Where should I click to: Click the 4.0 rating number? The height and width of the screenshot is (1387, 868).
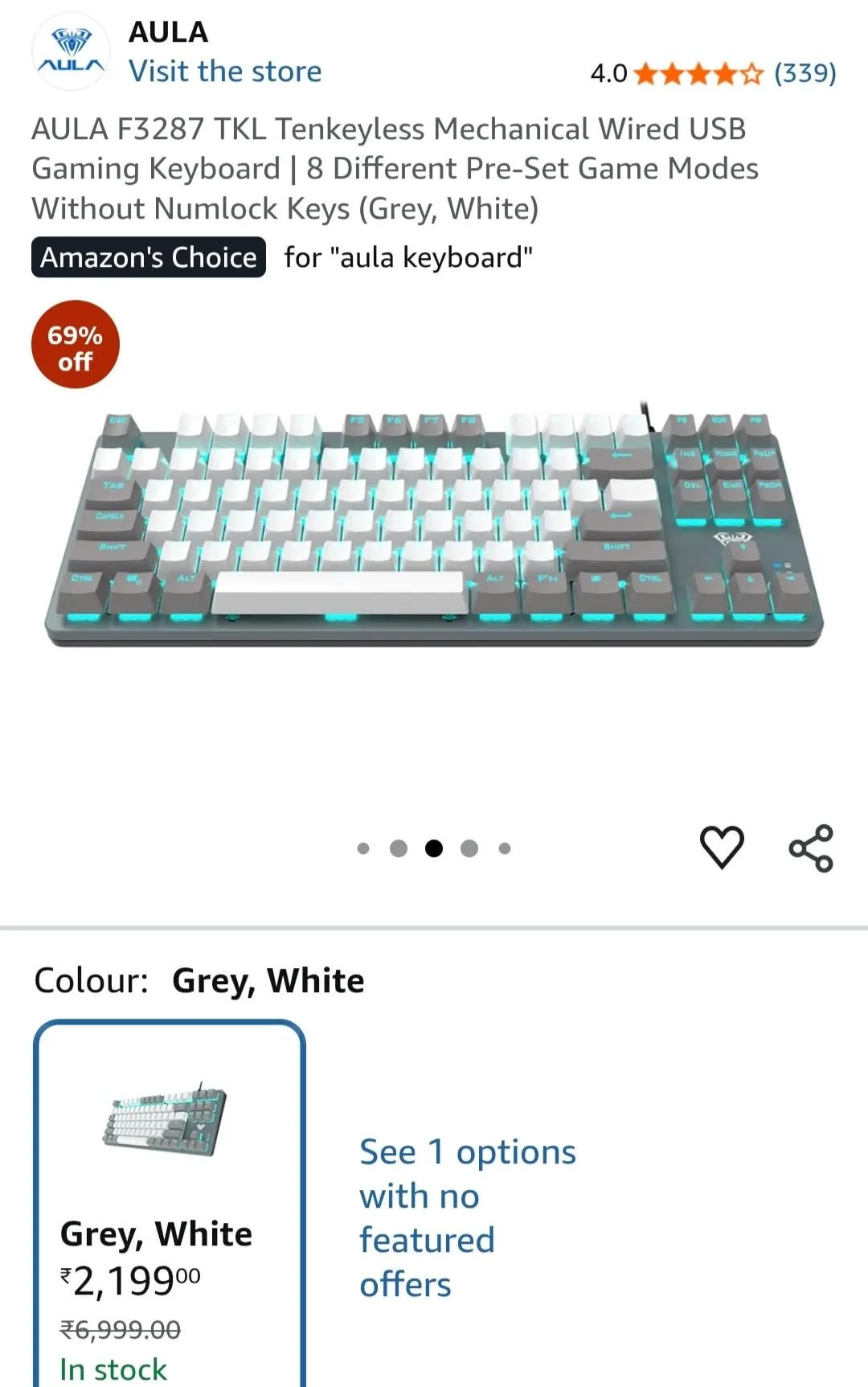(x=608, y=74)
